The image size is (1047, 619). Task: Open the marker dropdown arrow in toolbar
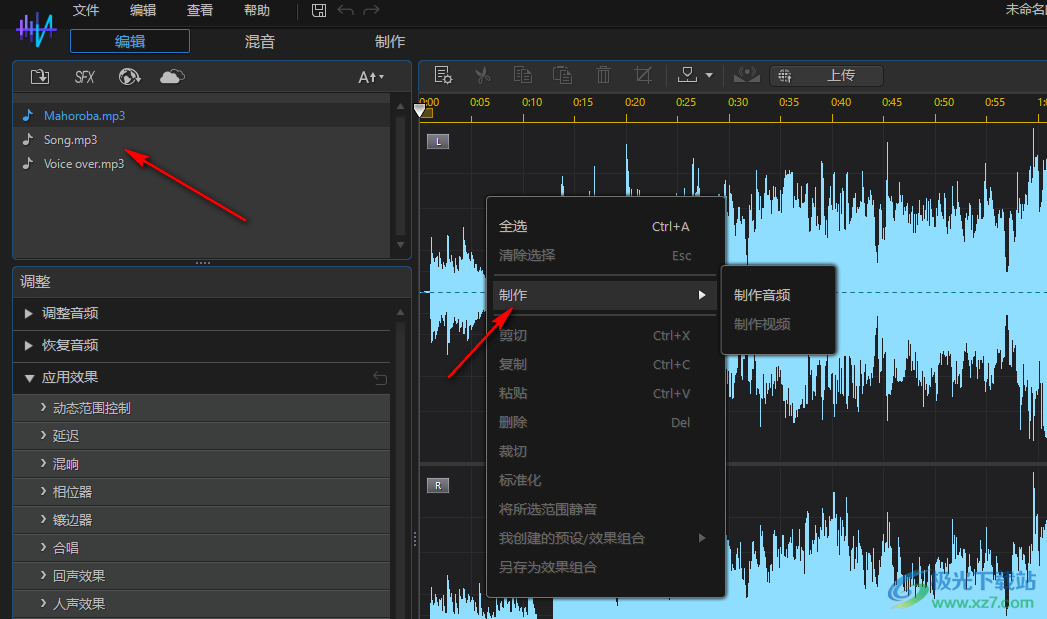[x=707, y=74]
